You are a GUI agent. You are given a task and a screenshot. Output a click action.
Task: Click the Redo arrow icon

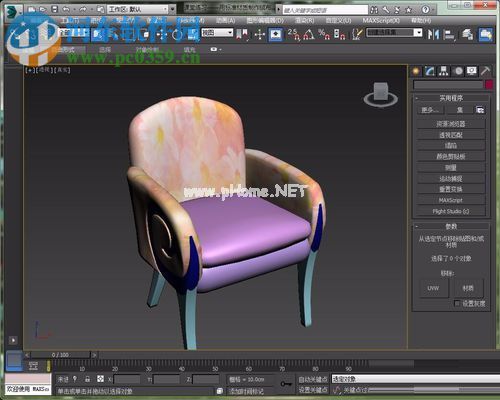(83, 9)
